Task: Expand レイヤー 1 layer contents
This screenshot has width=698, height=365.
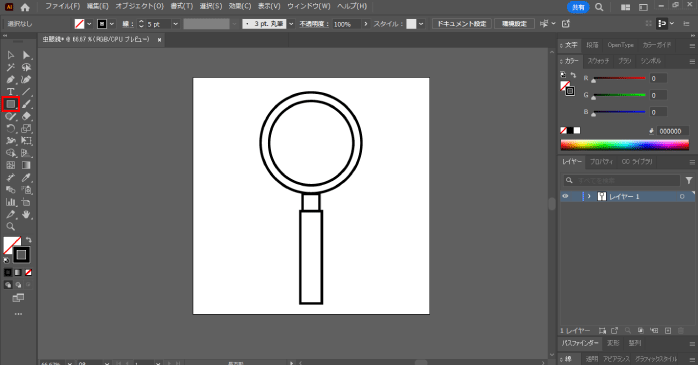Action: 589,196
